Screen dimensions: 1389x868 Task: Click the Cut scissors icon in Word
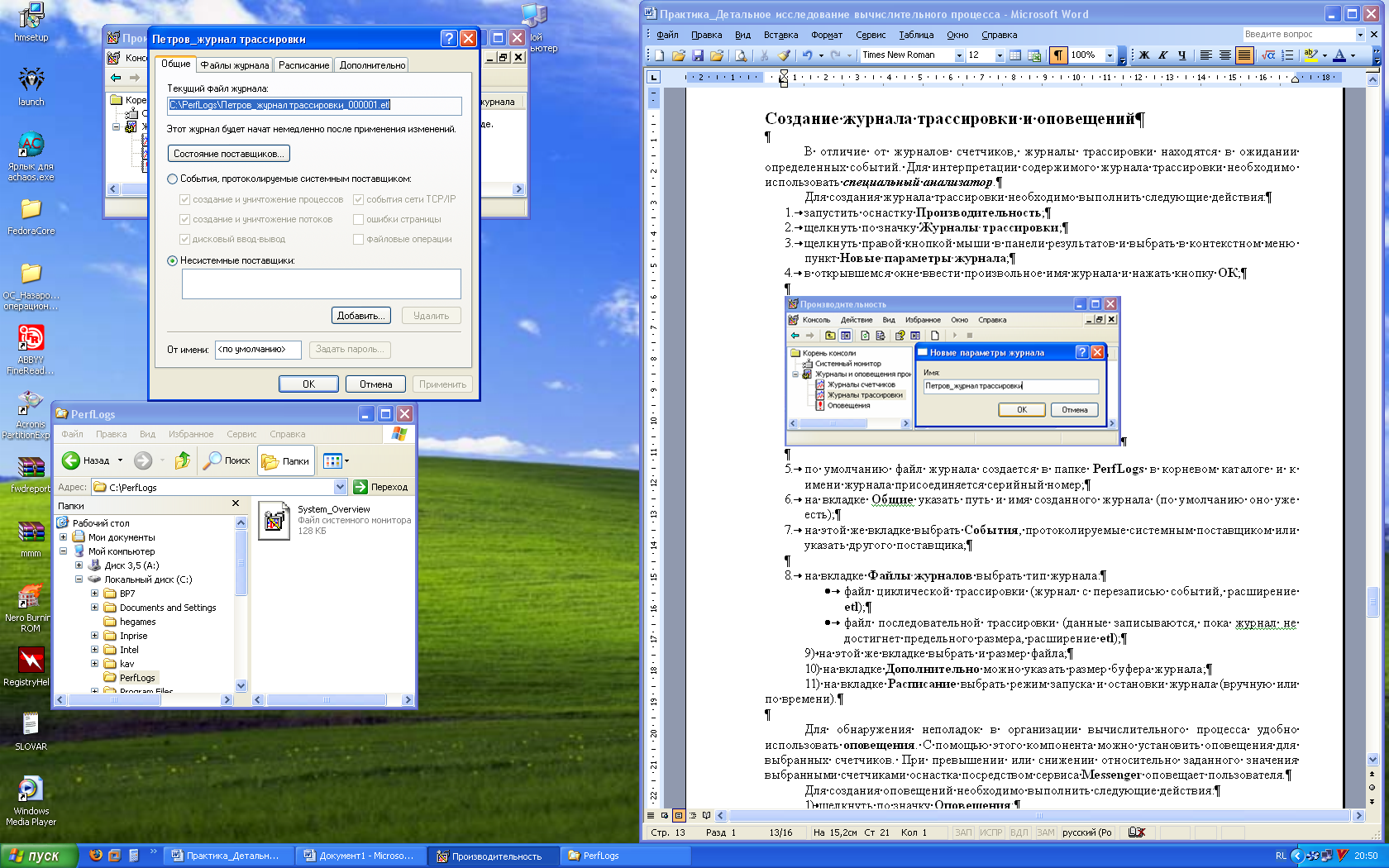[765, 55]
